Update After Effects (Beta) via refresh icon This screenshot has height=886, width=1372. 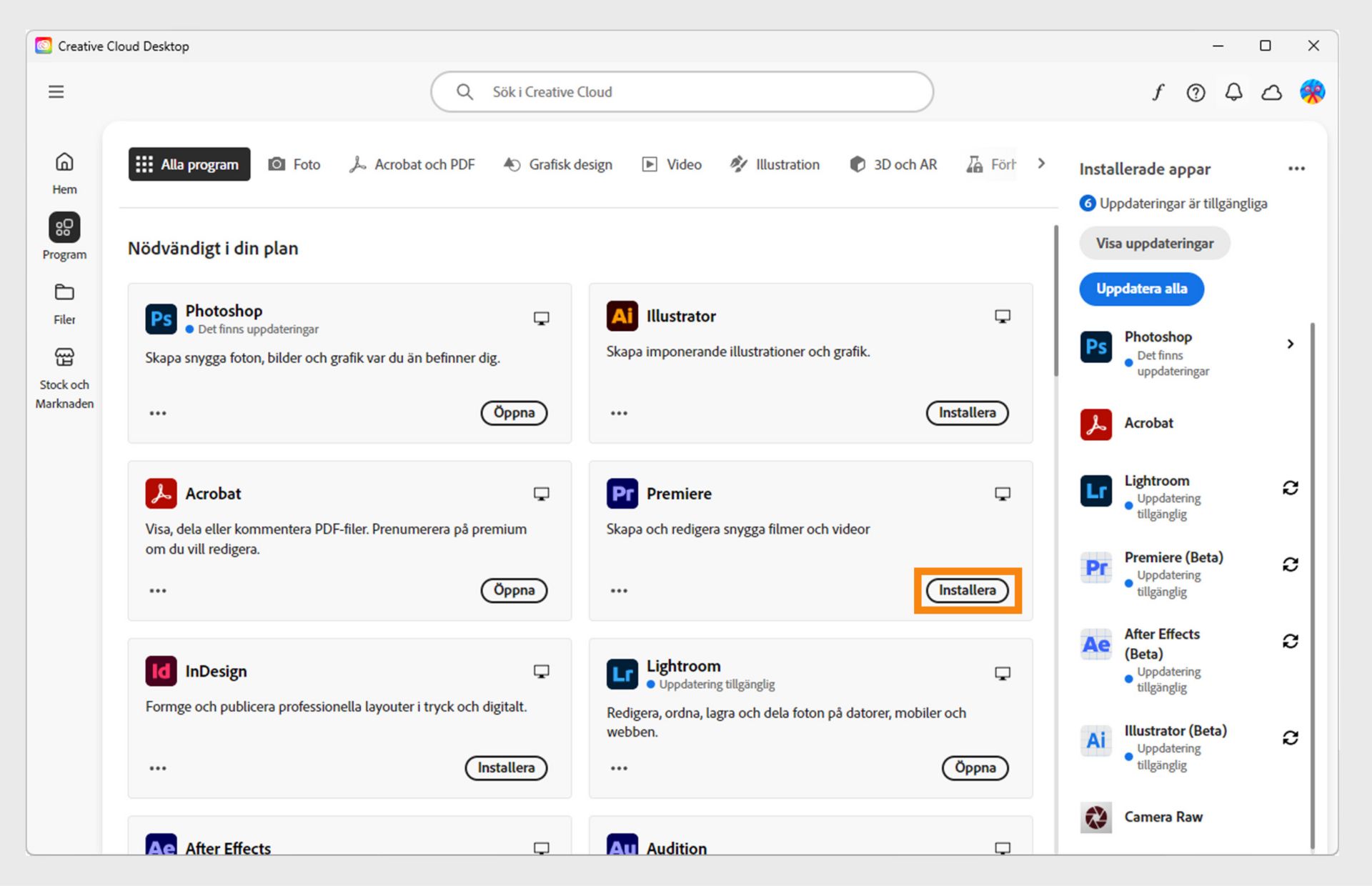1290,641
